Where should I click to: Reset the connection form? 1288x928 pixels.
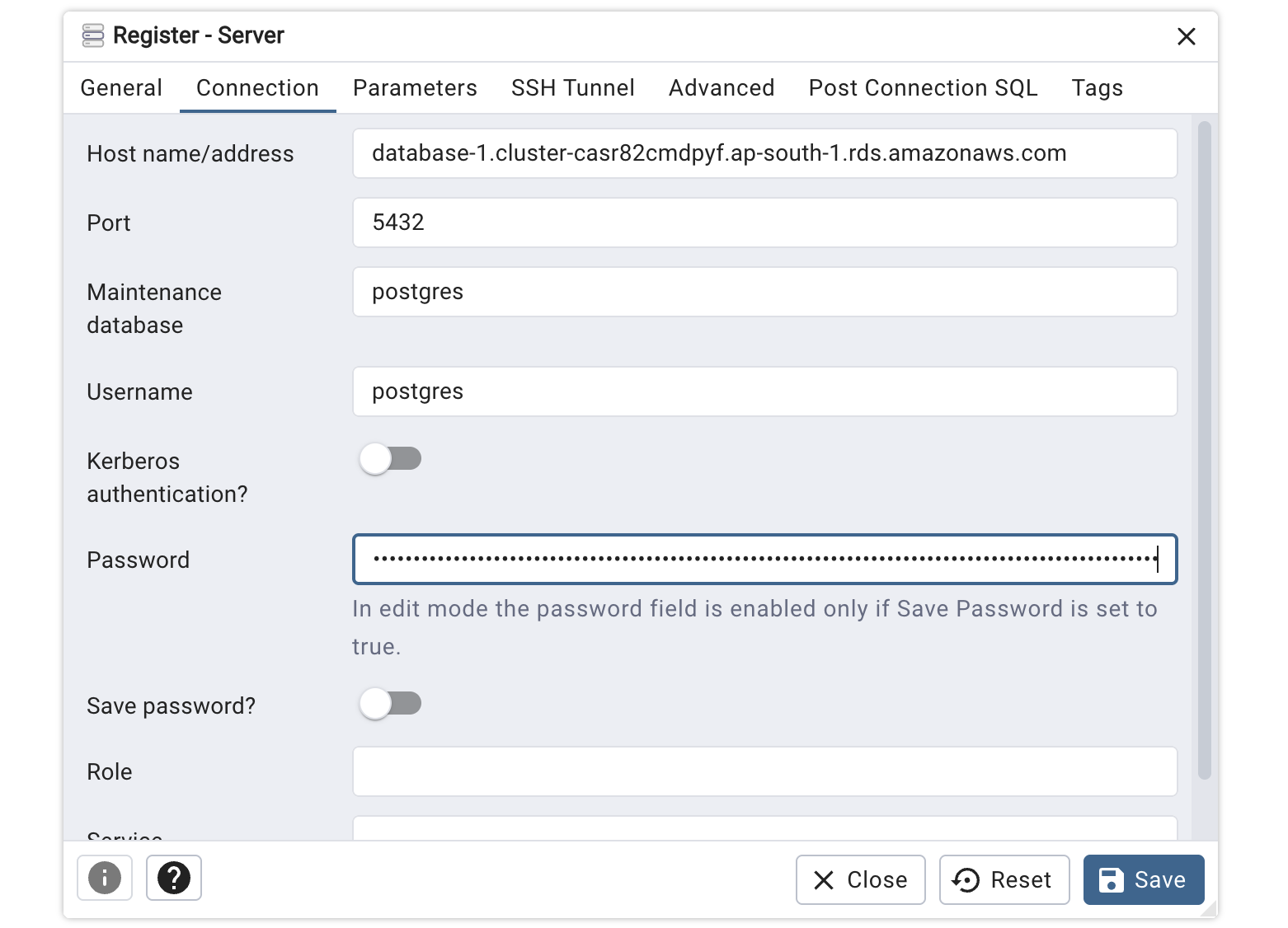1004,879
